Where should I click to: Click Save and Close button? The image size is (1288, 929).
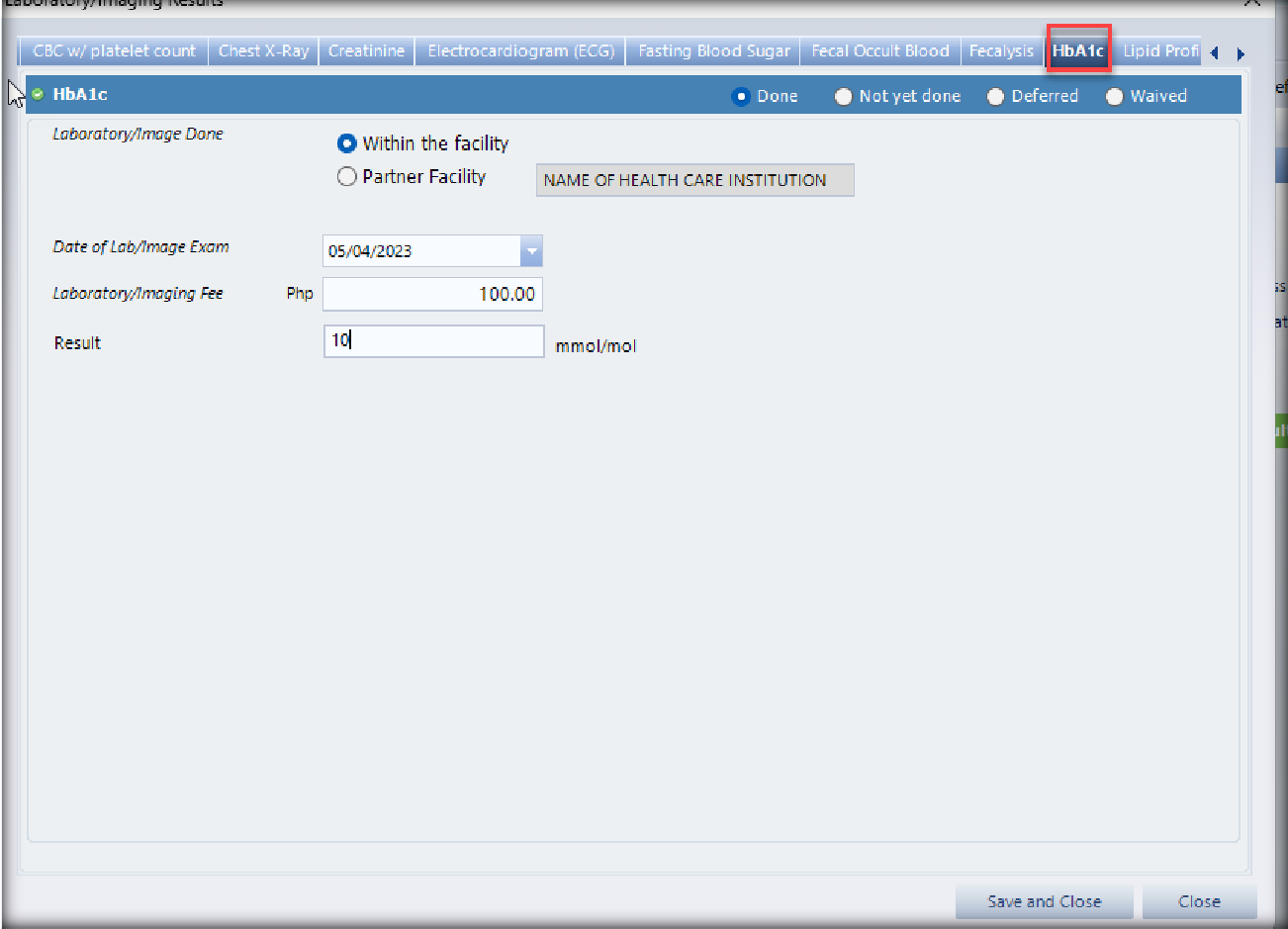(1044, 901)
